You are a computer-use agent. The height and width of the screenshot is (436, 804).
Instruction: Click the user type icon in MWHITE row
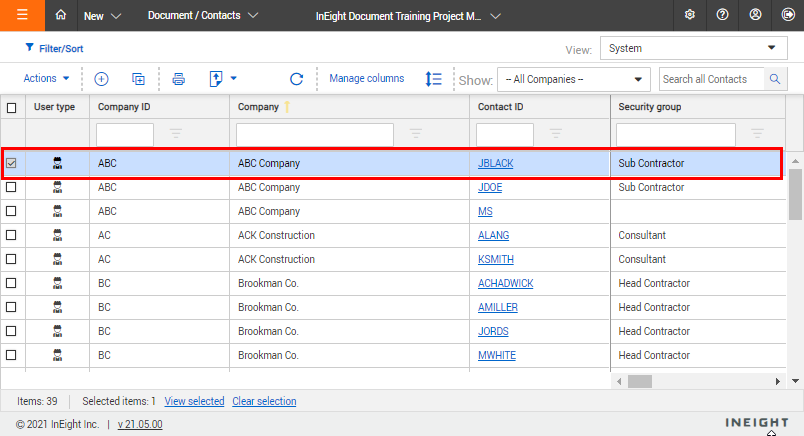point(57,355)
